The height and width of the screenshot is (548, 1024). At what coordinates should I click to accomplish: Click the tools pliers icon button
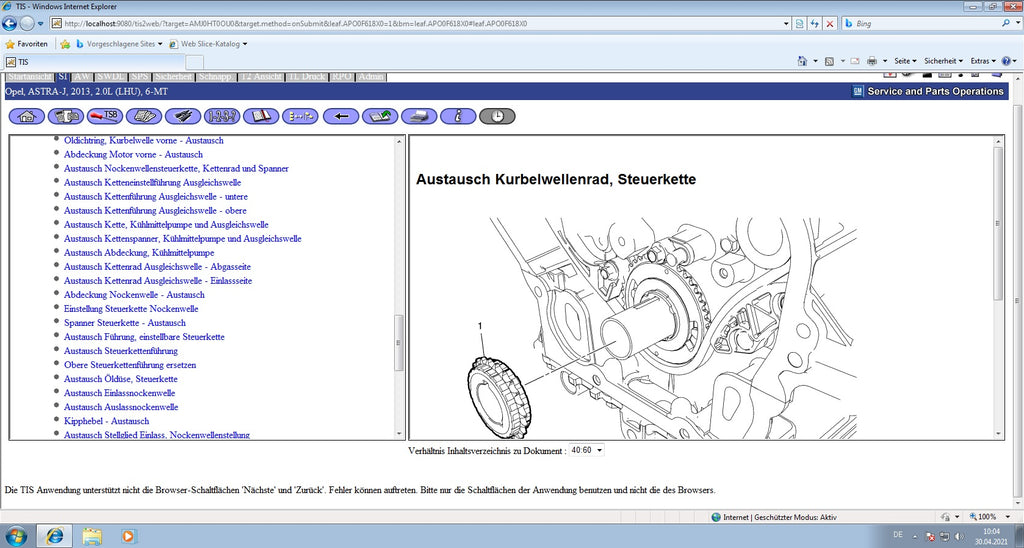click(x=183, y=116)
